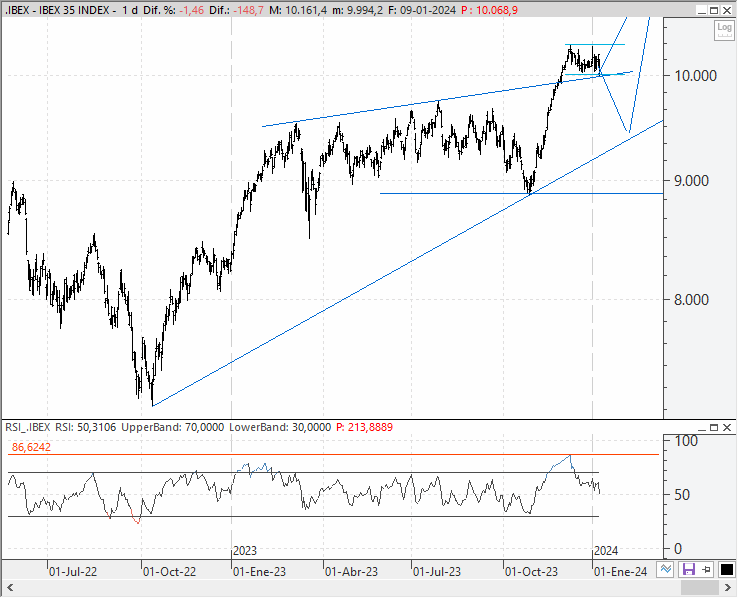The height and width of the screenshot is (598, 738).
Task: Click the 'P: 10.068,9' price label
Action: point(489,10)
